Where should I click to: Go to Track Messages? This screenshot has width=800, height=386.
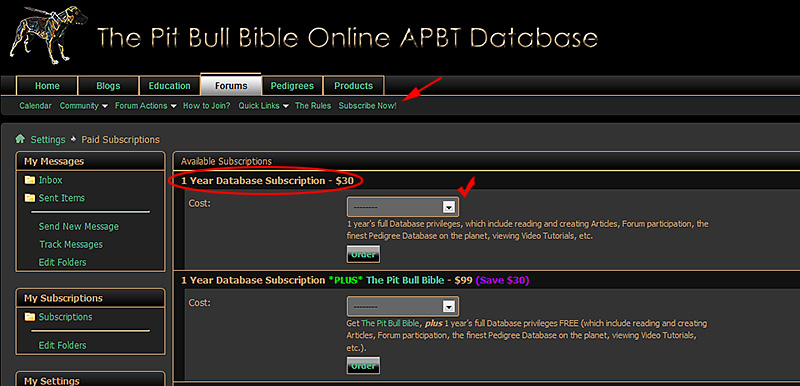pos(71,244)
